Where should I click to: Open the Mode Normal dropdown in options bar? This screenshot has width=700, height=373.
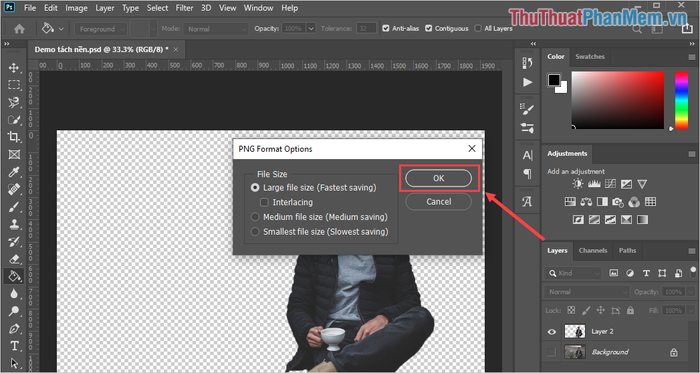point(216,29)
